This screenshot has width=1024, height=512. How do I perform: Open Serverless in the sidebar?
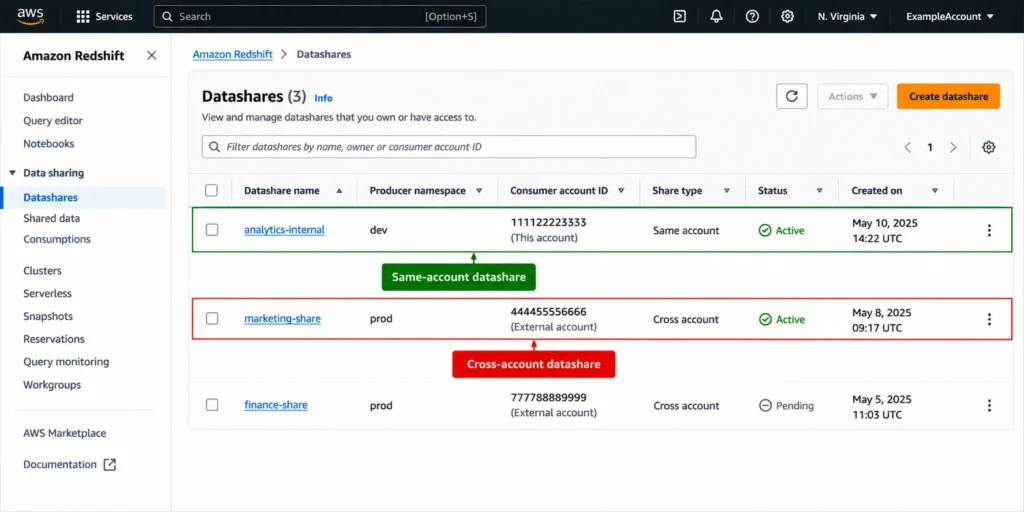point(47,293)
